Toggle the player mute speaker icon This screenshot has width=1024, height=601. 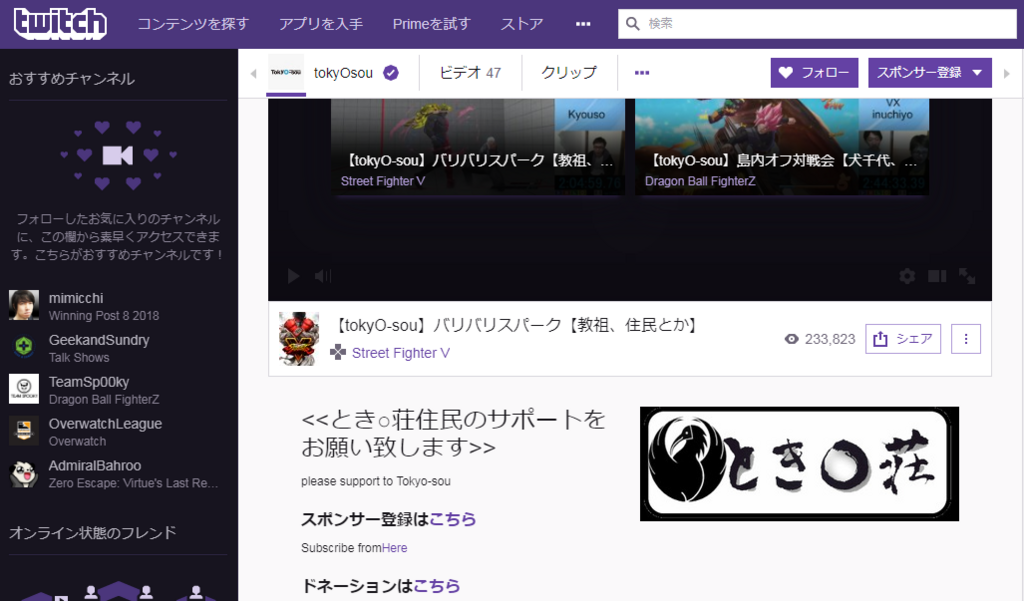323,276
